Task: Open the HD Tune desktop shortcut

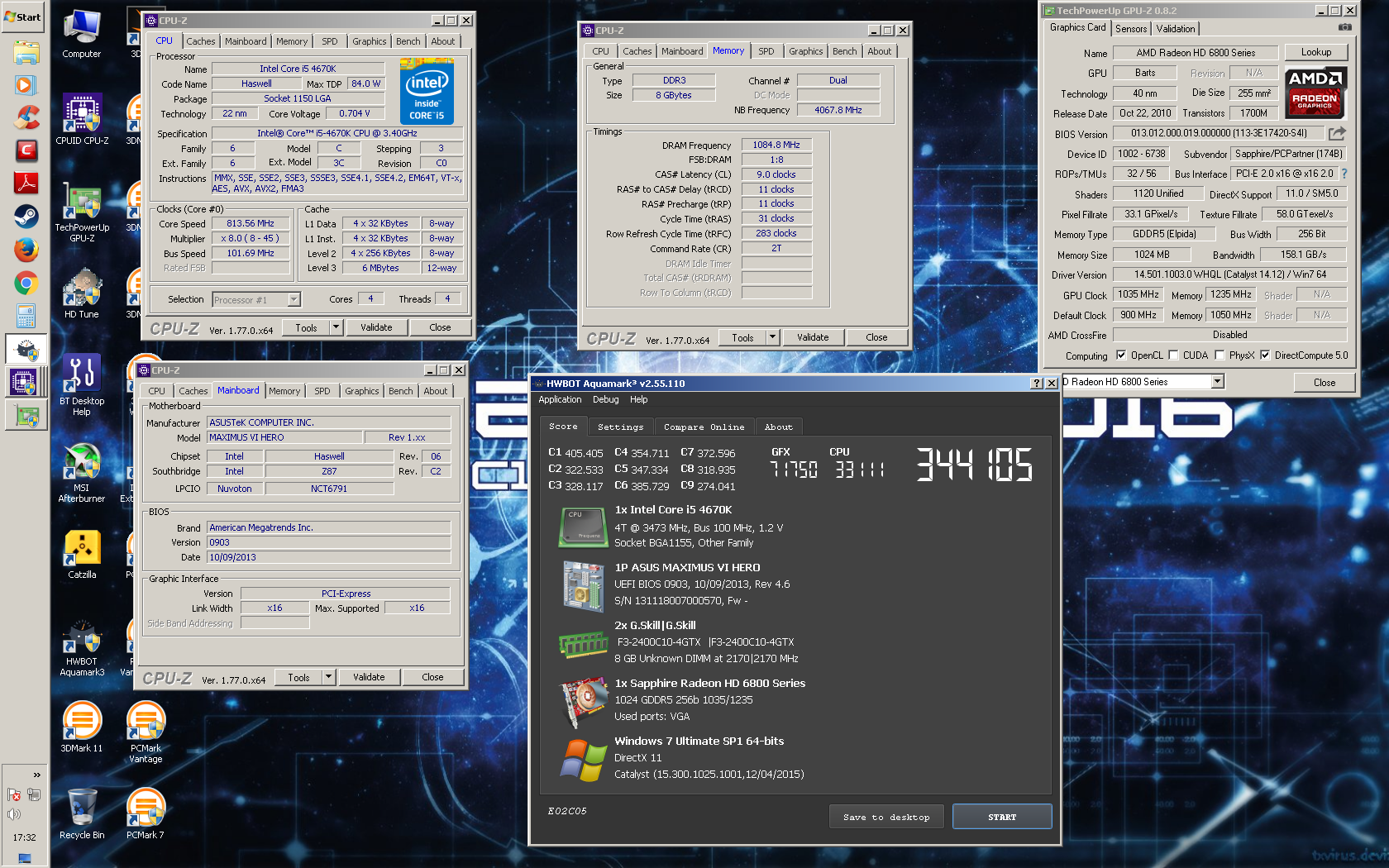Action: (82, 293)
